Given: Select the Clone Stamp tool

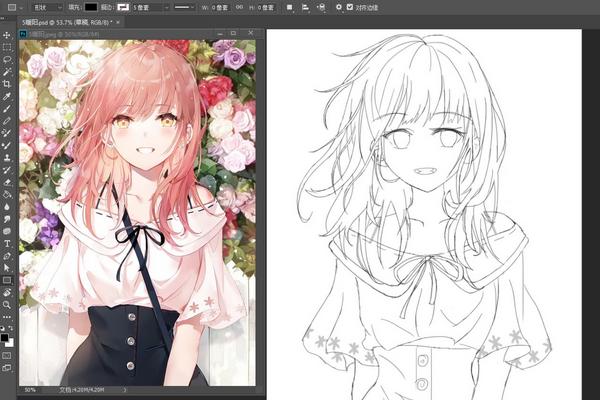Looking at the screenshot, I should tap(7, 158).
